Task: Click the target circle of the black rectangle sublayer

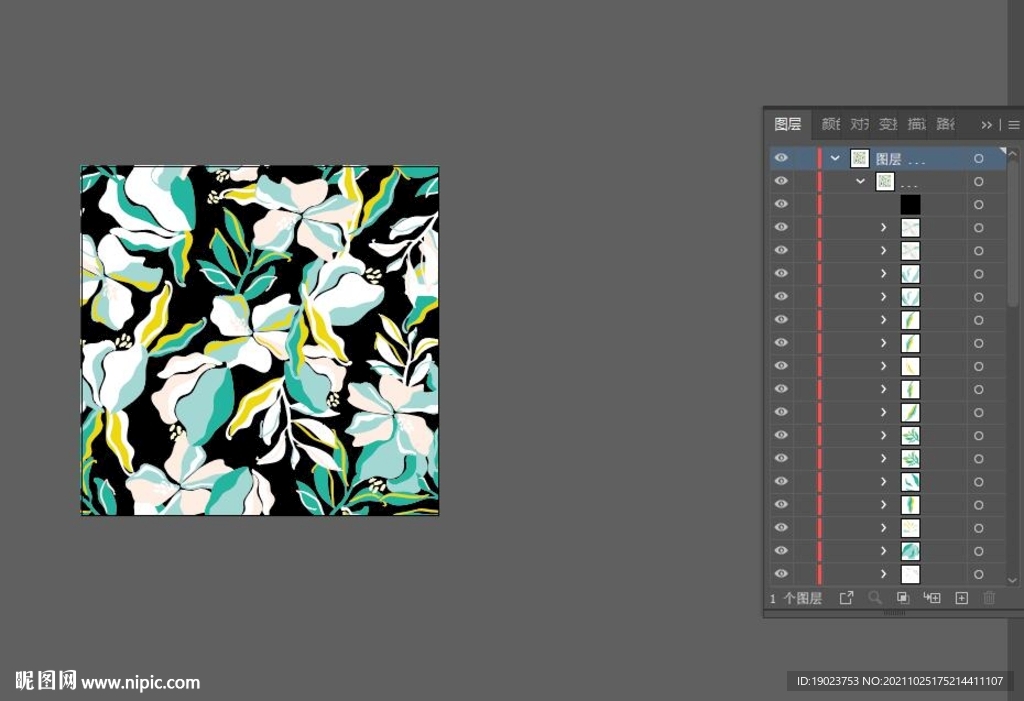Action: tap(978, 205)
